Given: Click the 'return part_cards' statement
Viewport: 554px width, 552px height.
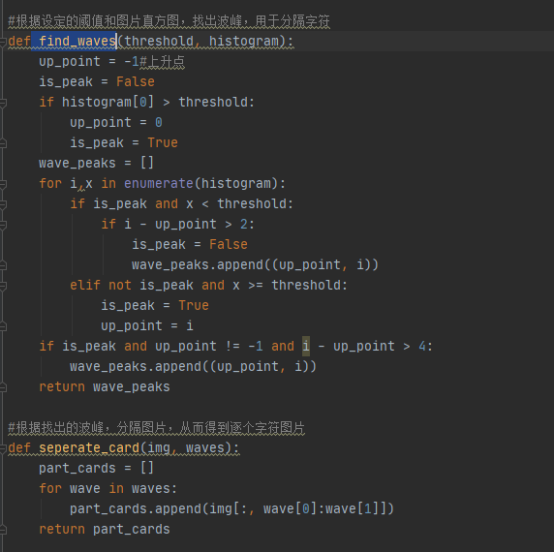Looking at the screenshot, I should pyautogui.click(x=104, y=529).
